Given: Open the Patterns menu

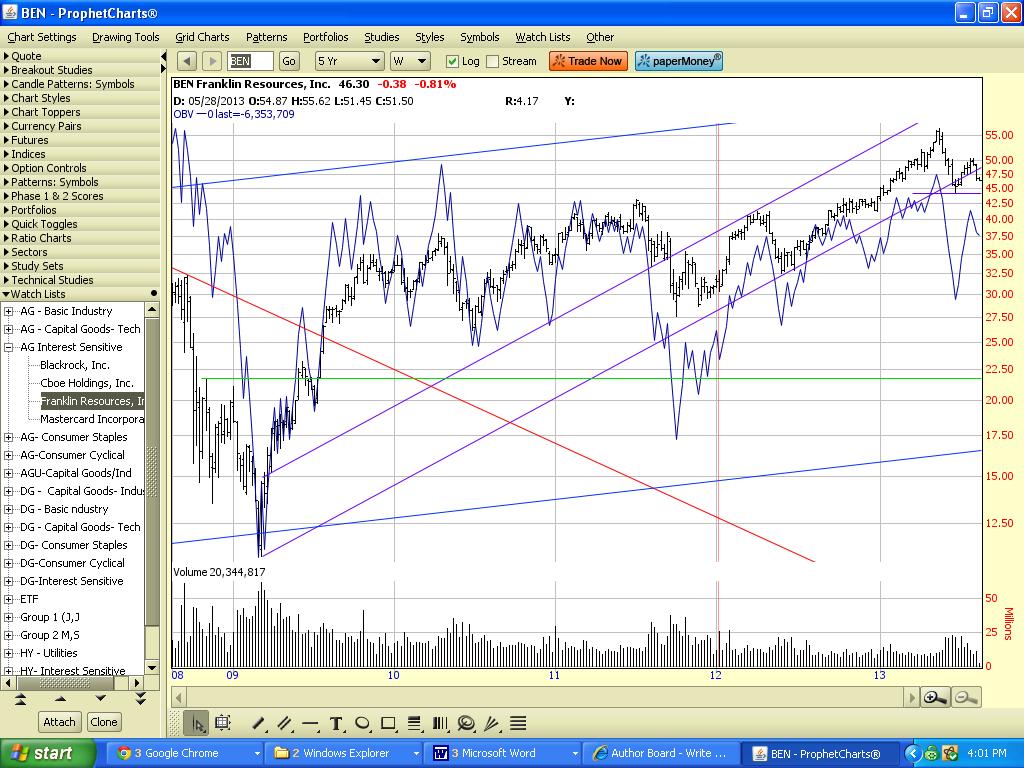Looking at the screenshot, I should (x=266, y=37).
